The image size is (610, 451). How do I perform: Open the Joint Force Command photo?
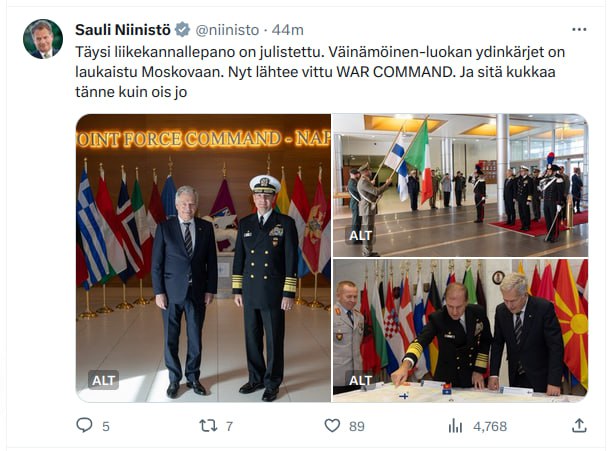click(203, 258)
